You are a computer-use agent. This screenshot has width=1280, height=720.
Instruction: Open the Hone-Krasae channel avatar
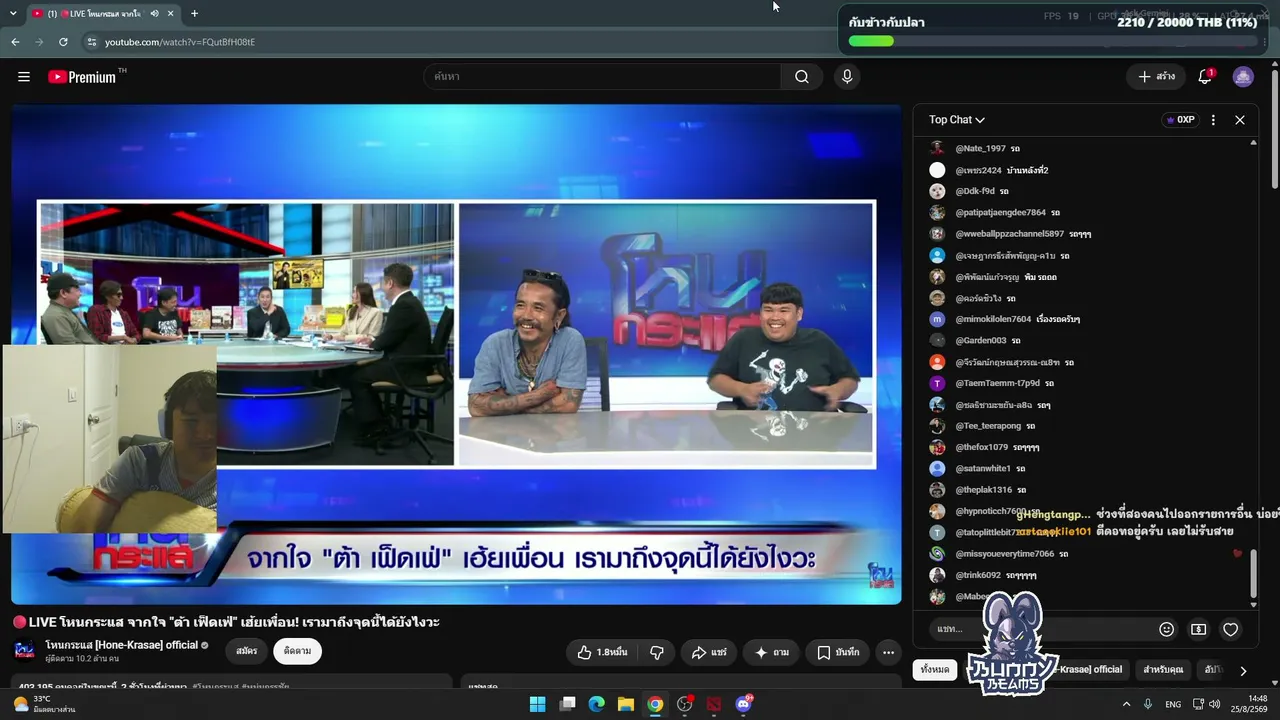(24, 651)
